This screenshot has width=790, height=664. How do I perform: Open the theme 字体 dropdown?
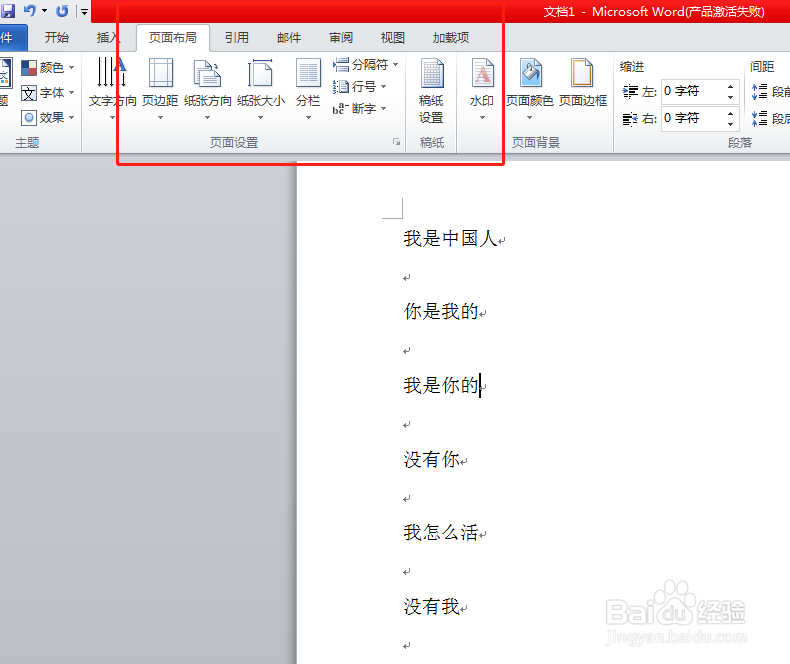tap(48, 93)
